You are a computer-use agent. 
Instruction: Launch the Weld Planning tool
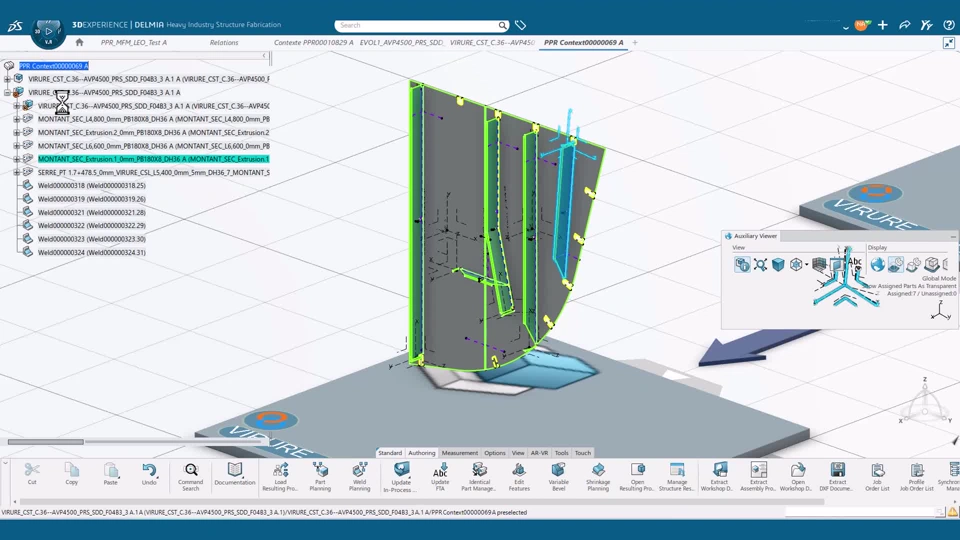(x=359, y=470)
